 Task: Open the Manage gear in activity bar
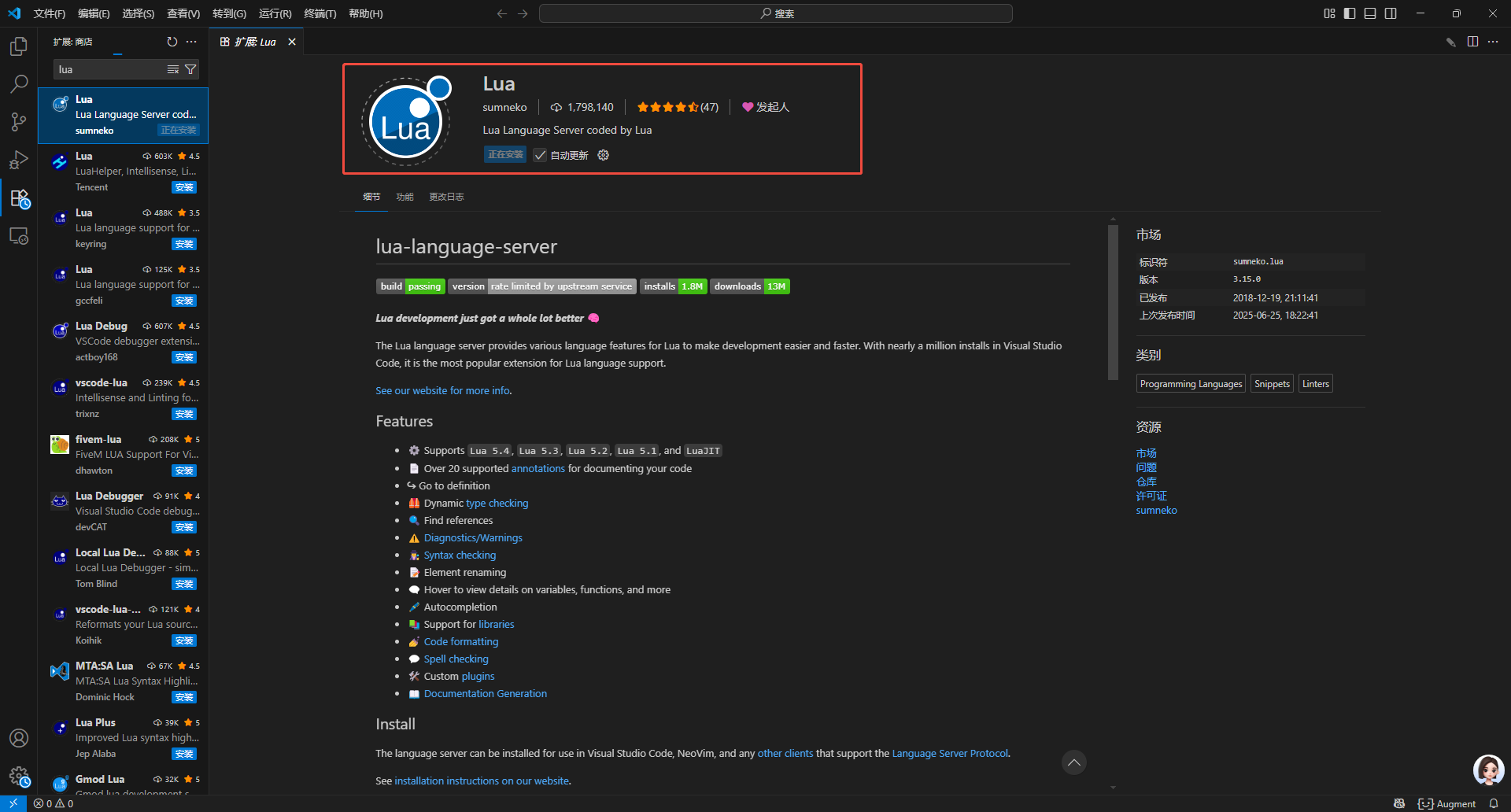click(19, 777)
